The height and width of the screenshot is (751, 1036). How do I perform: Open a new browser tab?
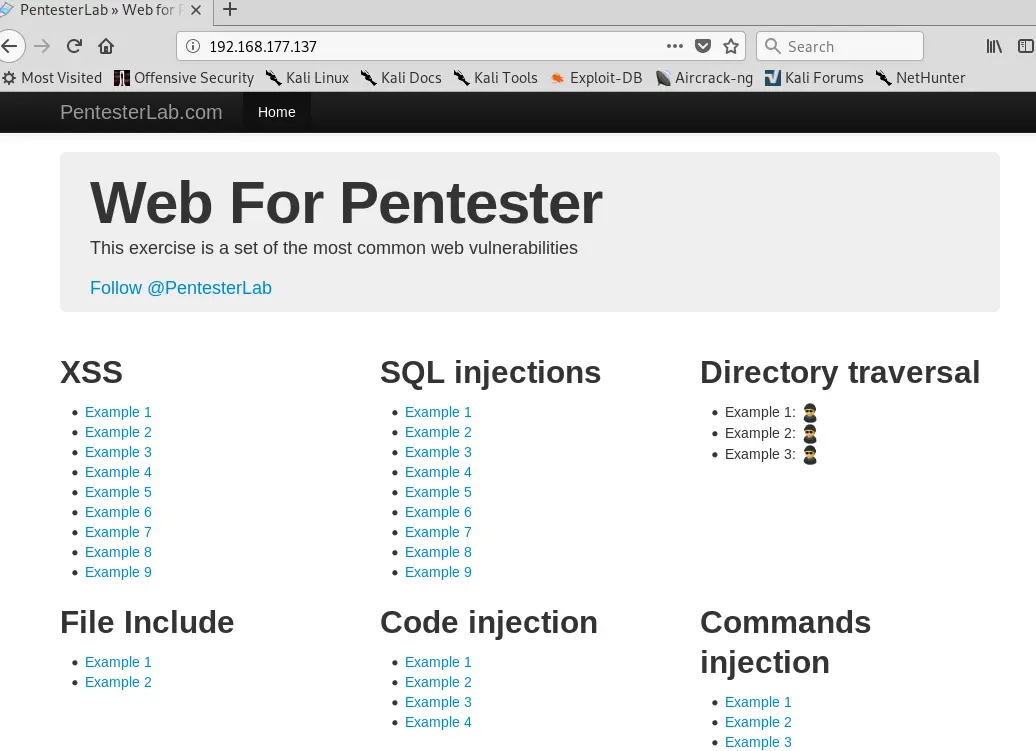click(230, 10)
